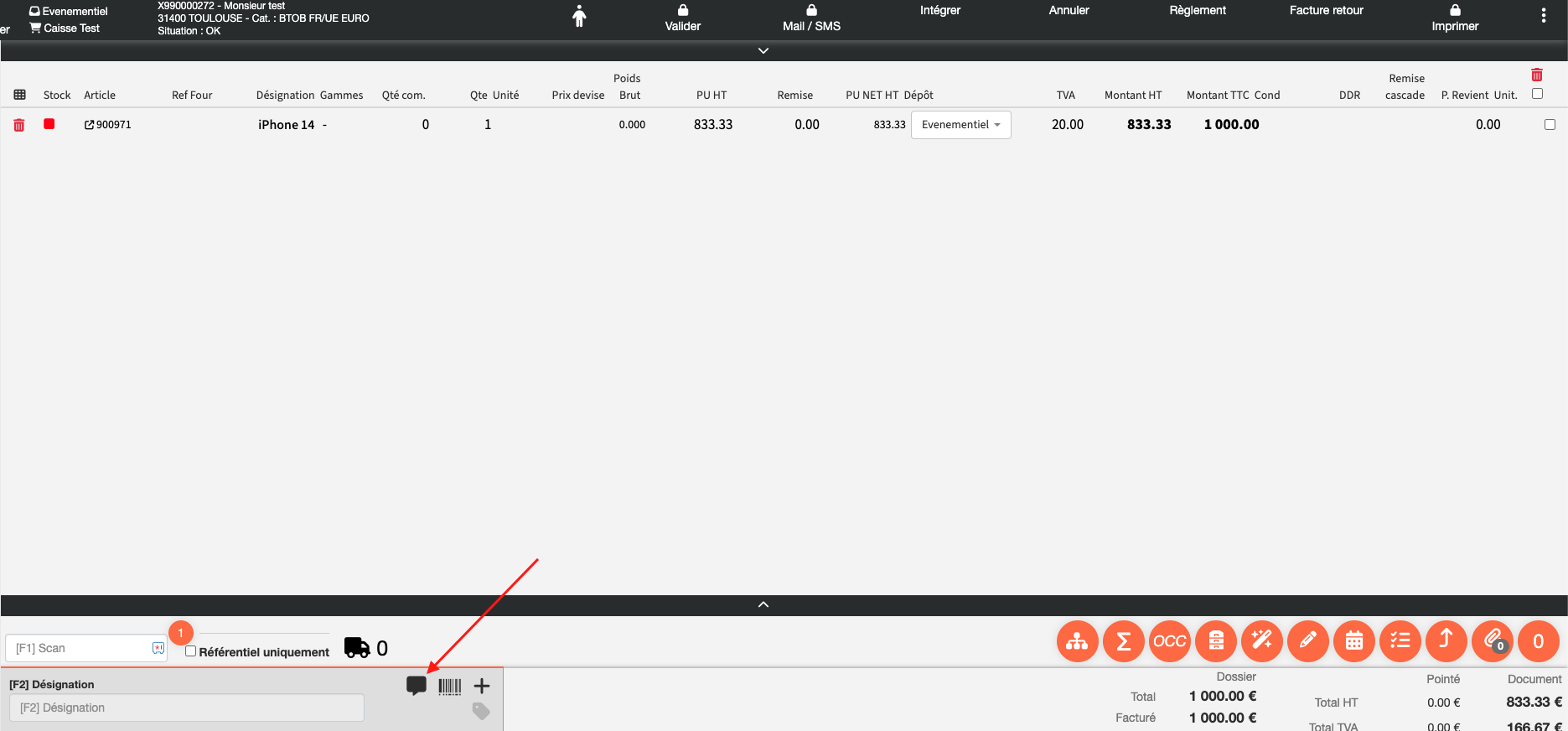Click the orange sigma totals button
This screenshot has width=1568, height=731.
[1123, 641]
